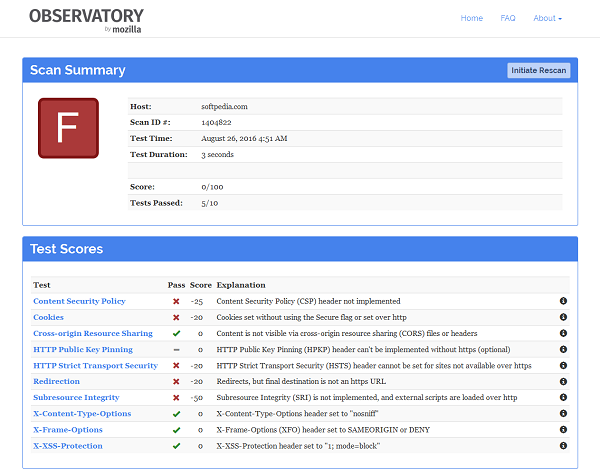Click info icon for HTTP Public Key Pinning
600x476 pixels.
(564, 349)
